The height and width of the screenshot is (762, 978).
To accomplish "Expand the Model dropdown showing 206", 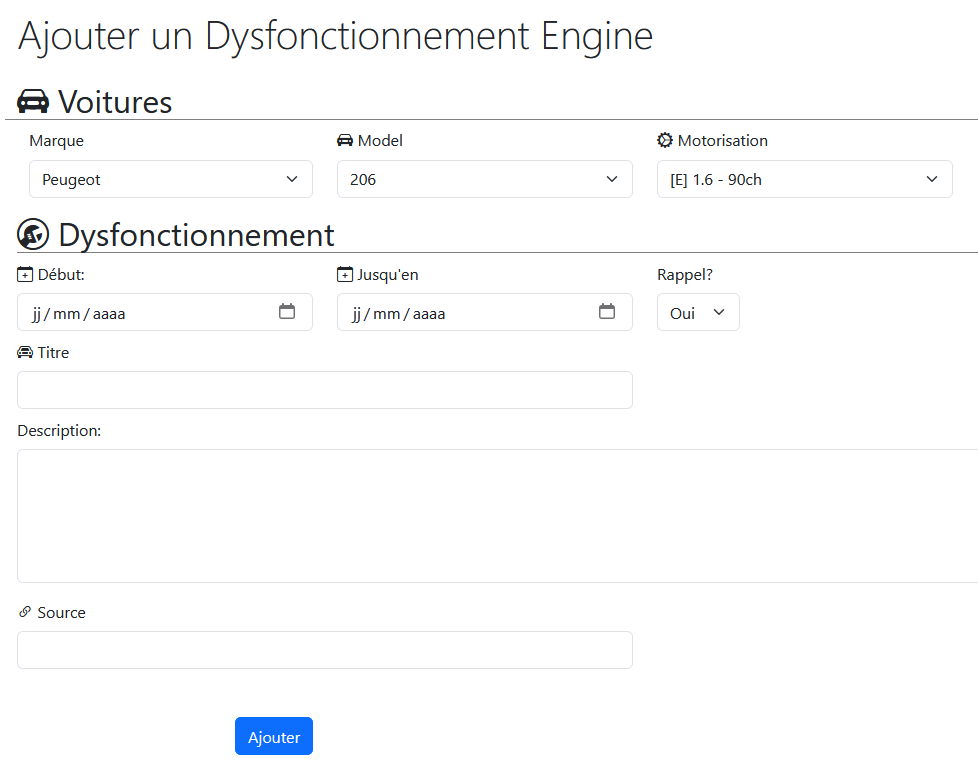I will [x=484, y=179].
